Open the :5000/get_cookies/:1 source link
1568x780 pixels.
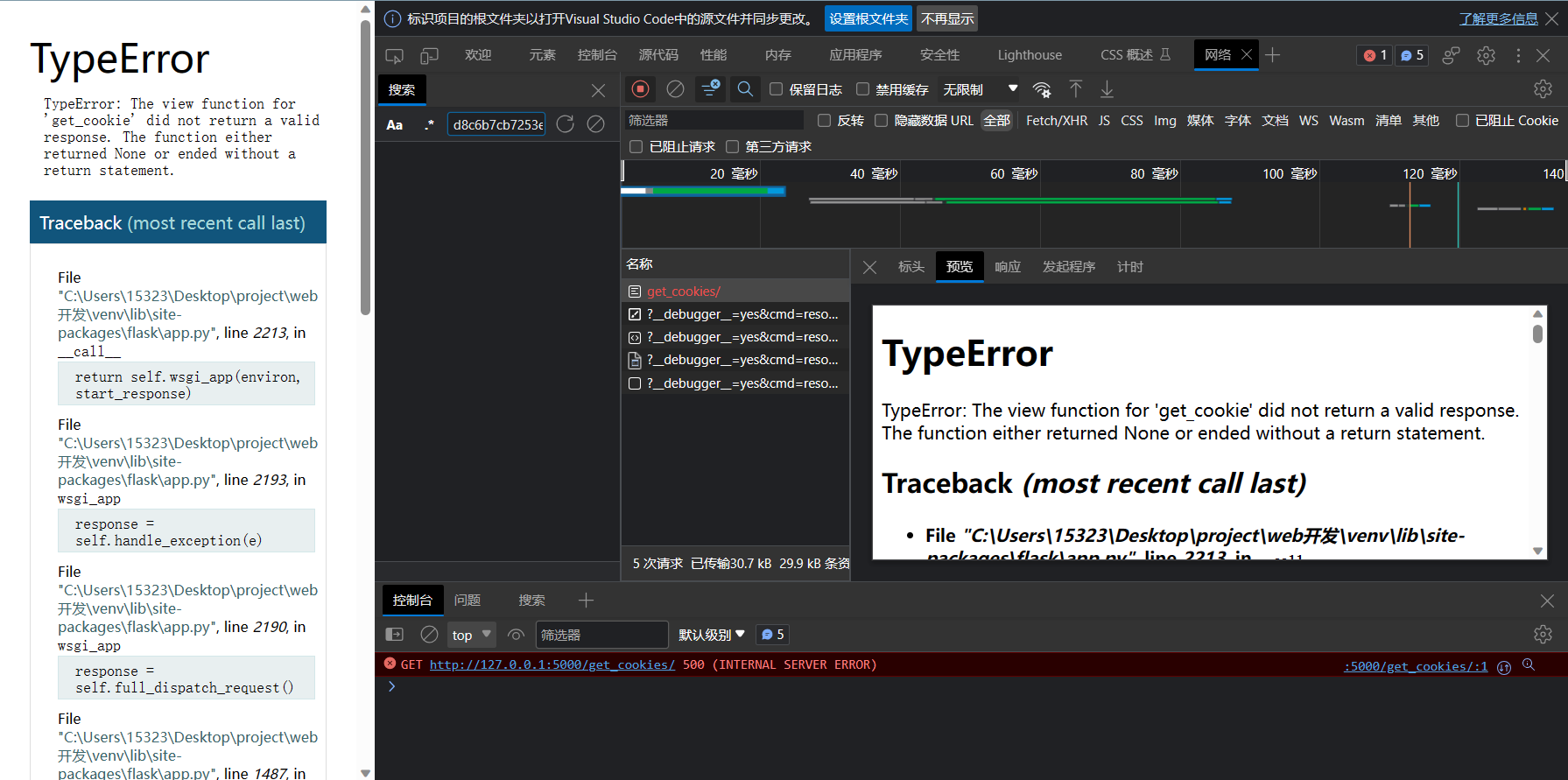(1416, 666)
